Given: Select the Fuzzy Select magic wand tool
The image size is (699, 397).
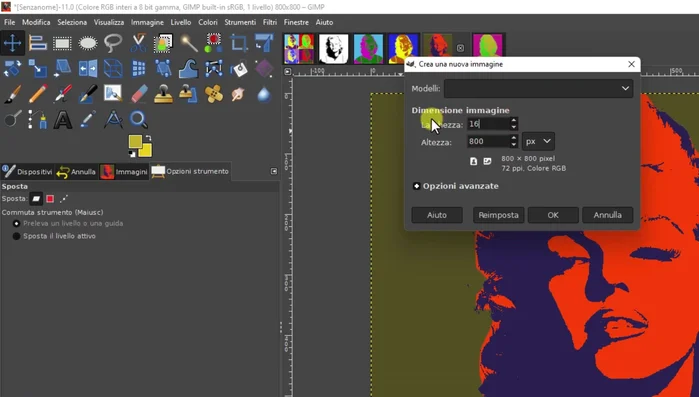Looking at the screenshot, I should (189, 43).
